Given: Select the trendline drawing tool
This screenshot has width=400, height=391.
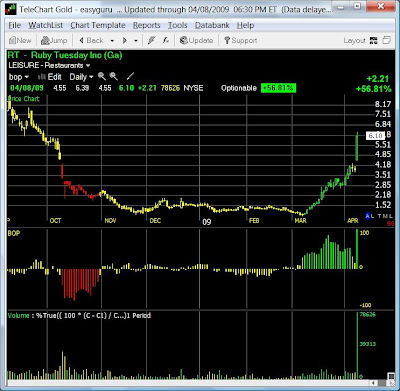Looking at the screenshot, I should [130, 77].
